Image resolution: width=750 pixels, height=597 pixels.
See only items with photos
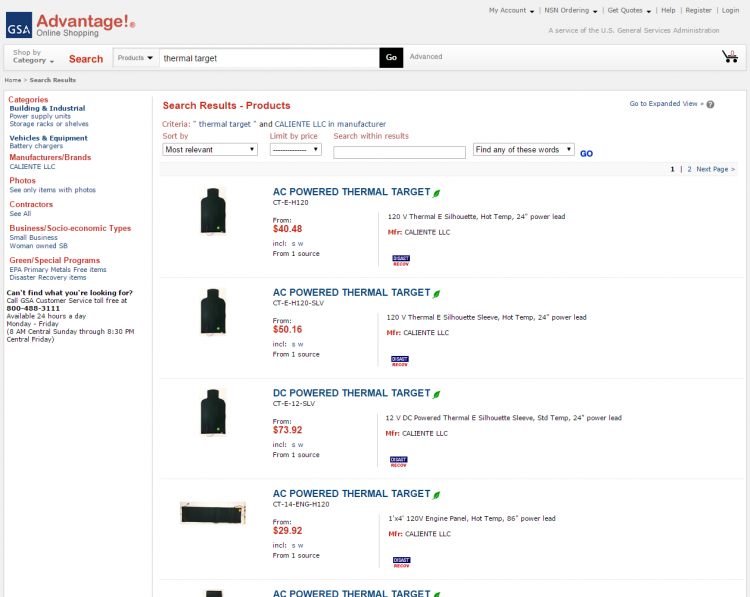tap(53, 190)
